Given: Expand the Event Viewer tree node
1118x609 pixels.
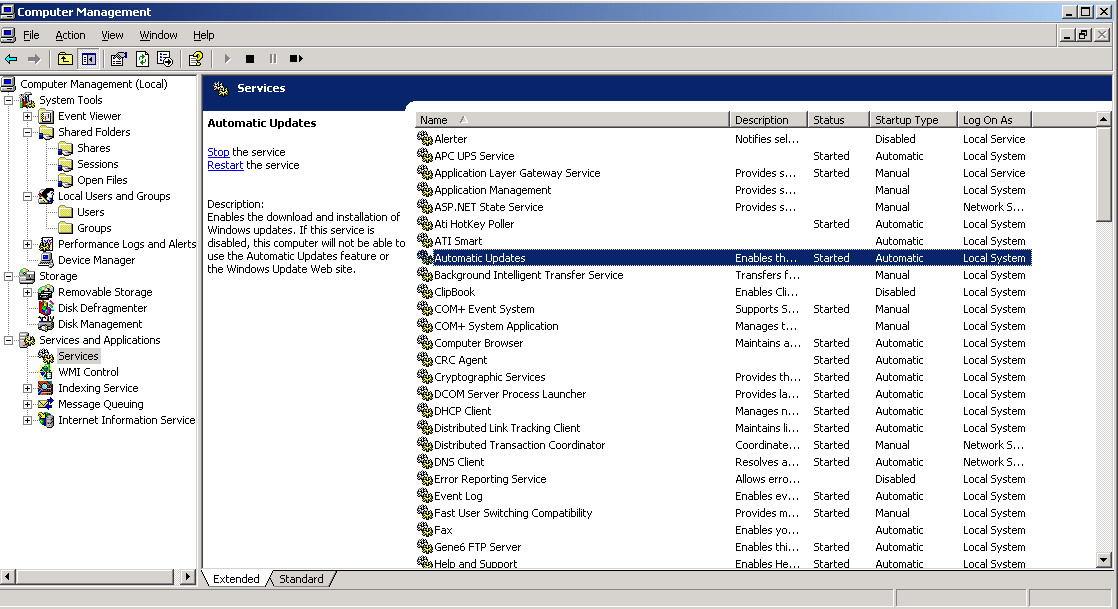Looking at the screenshot, I should 28,116.
